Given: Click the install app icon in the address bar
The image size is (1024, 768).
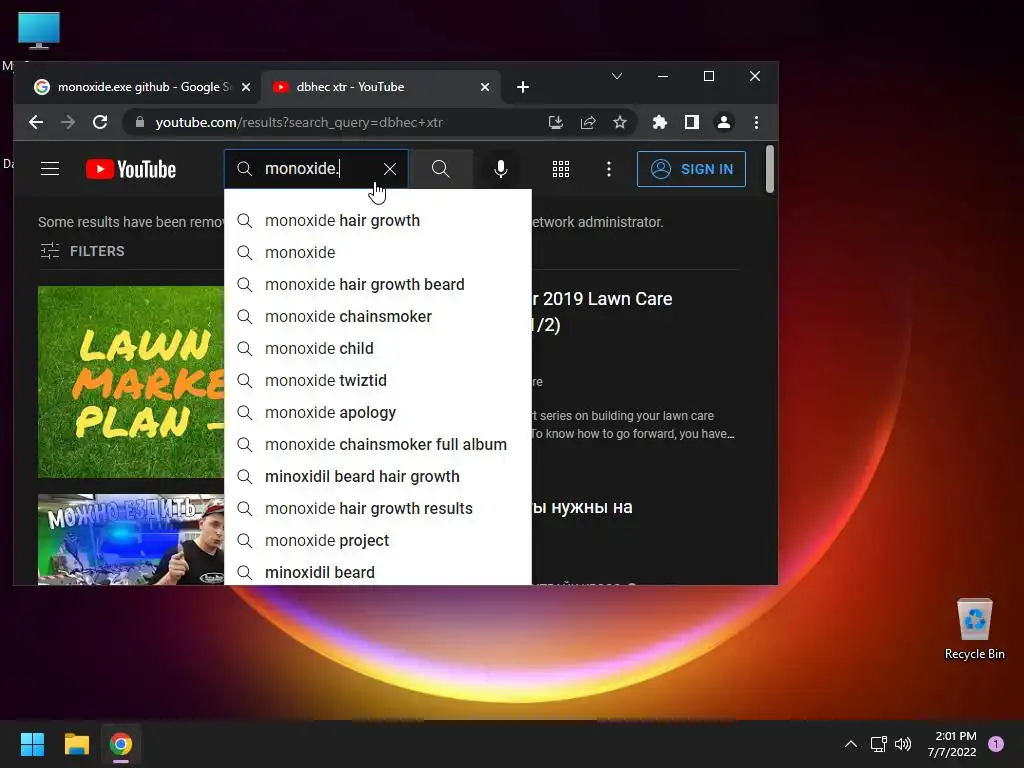Looking at the screenshot, I should click(x=556, y=122).
